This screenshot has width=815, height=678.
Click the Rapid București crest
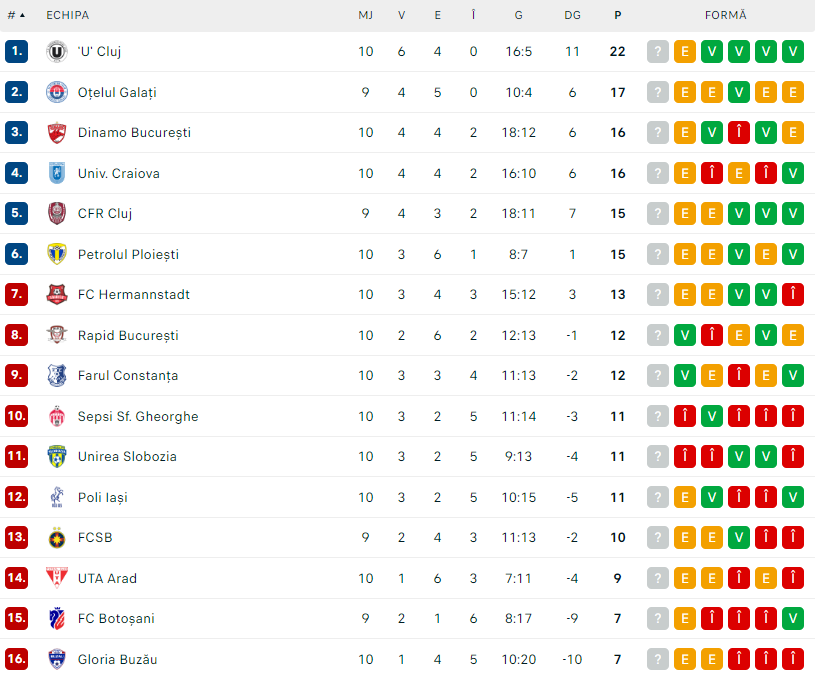[x=57, y=335]
